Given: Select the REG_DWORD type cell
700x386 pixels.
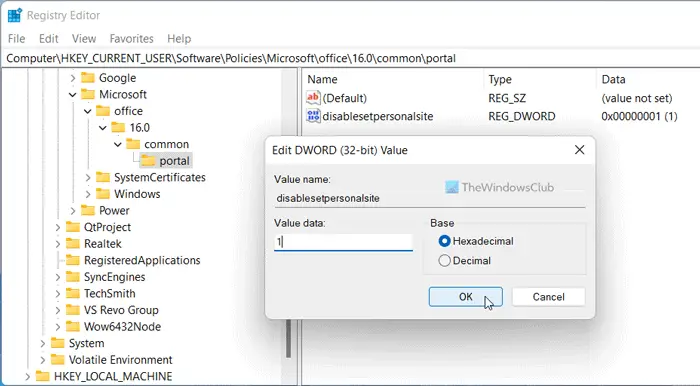Looking at the screenshot, I should coord(522,116).
